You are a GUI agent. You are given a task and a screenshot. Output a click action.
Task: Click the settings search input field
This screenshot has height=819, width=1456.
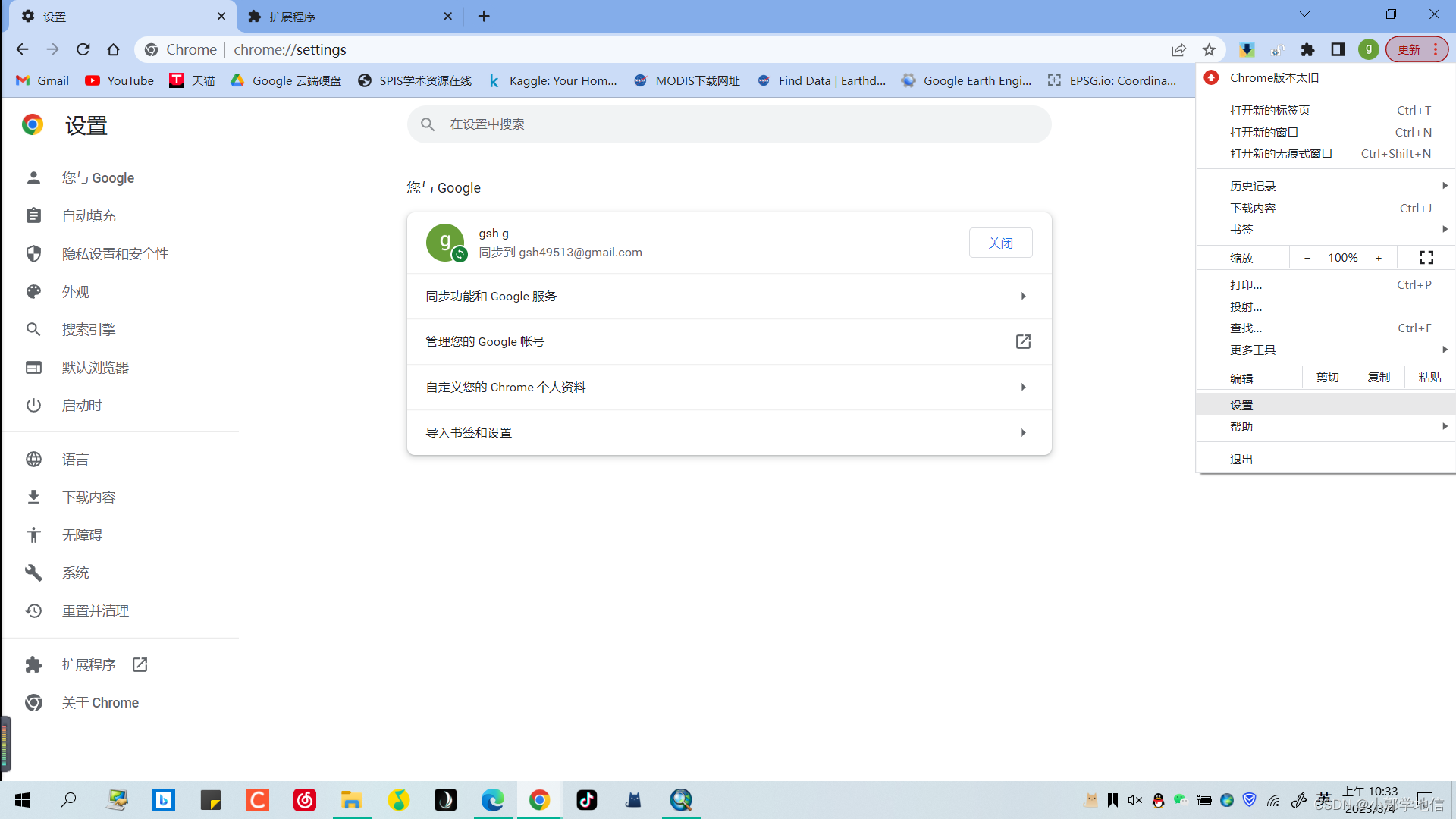click(x=728, y=124)
